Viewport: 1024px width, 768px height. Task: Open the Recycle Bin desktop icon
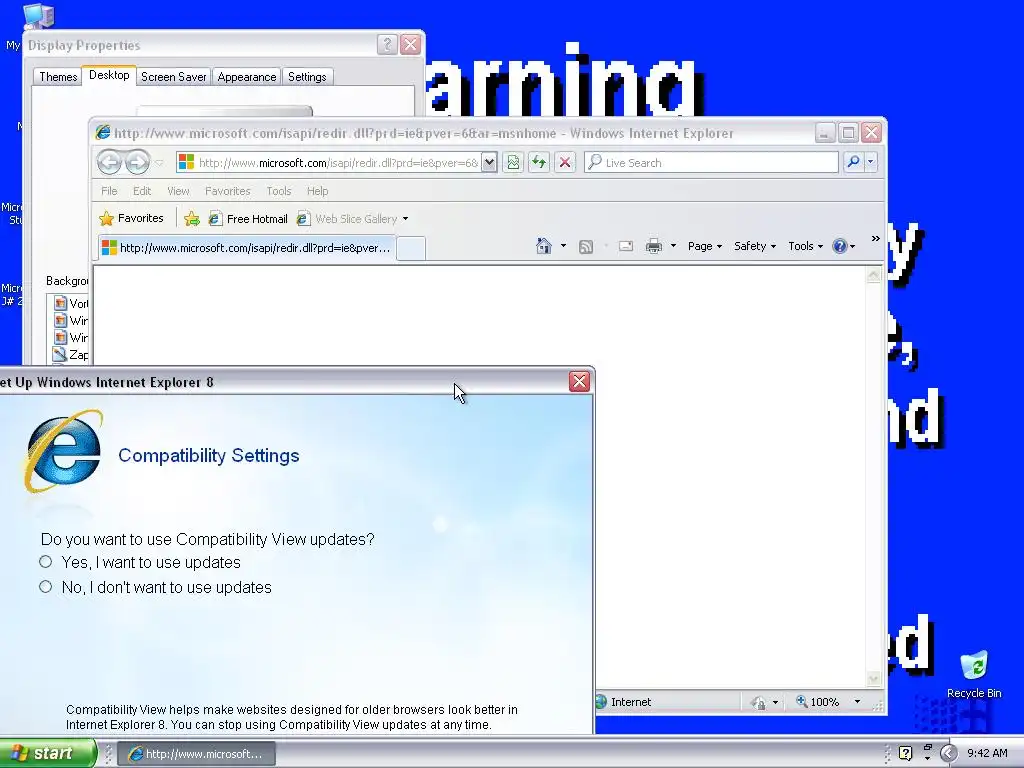[x=974, y=674]
